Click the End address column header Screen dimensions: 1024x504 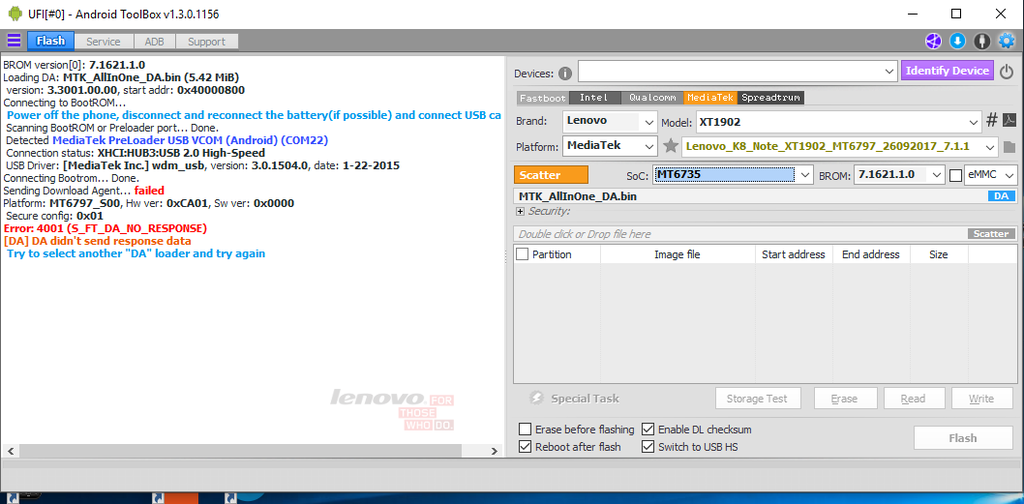[x=871, y=255]
